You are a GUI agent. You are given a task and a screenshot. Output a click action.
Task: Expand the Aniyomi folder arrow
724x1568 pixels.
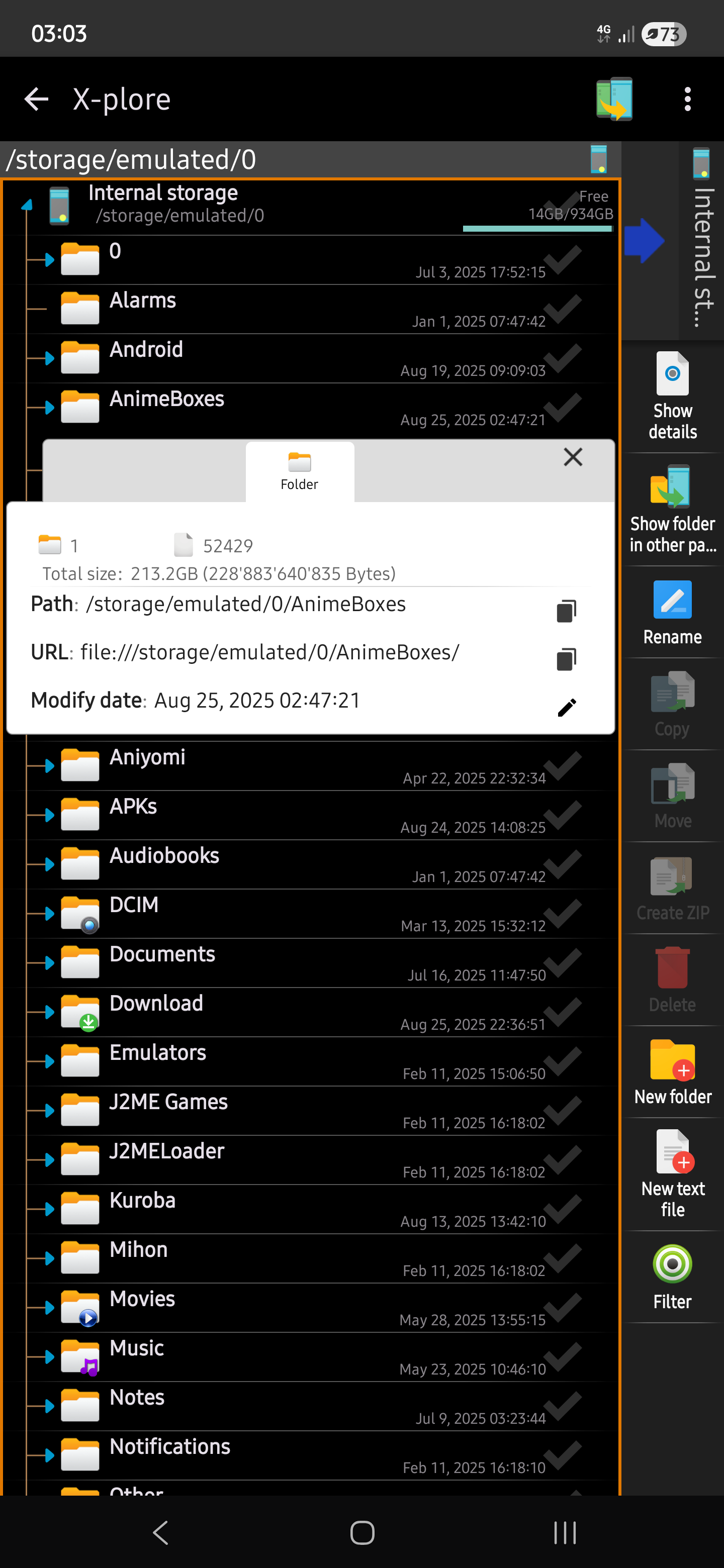click(x=49, y=766)
